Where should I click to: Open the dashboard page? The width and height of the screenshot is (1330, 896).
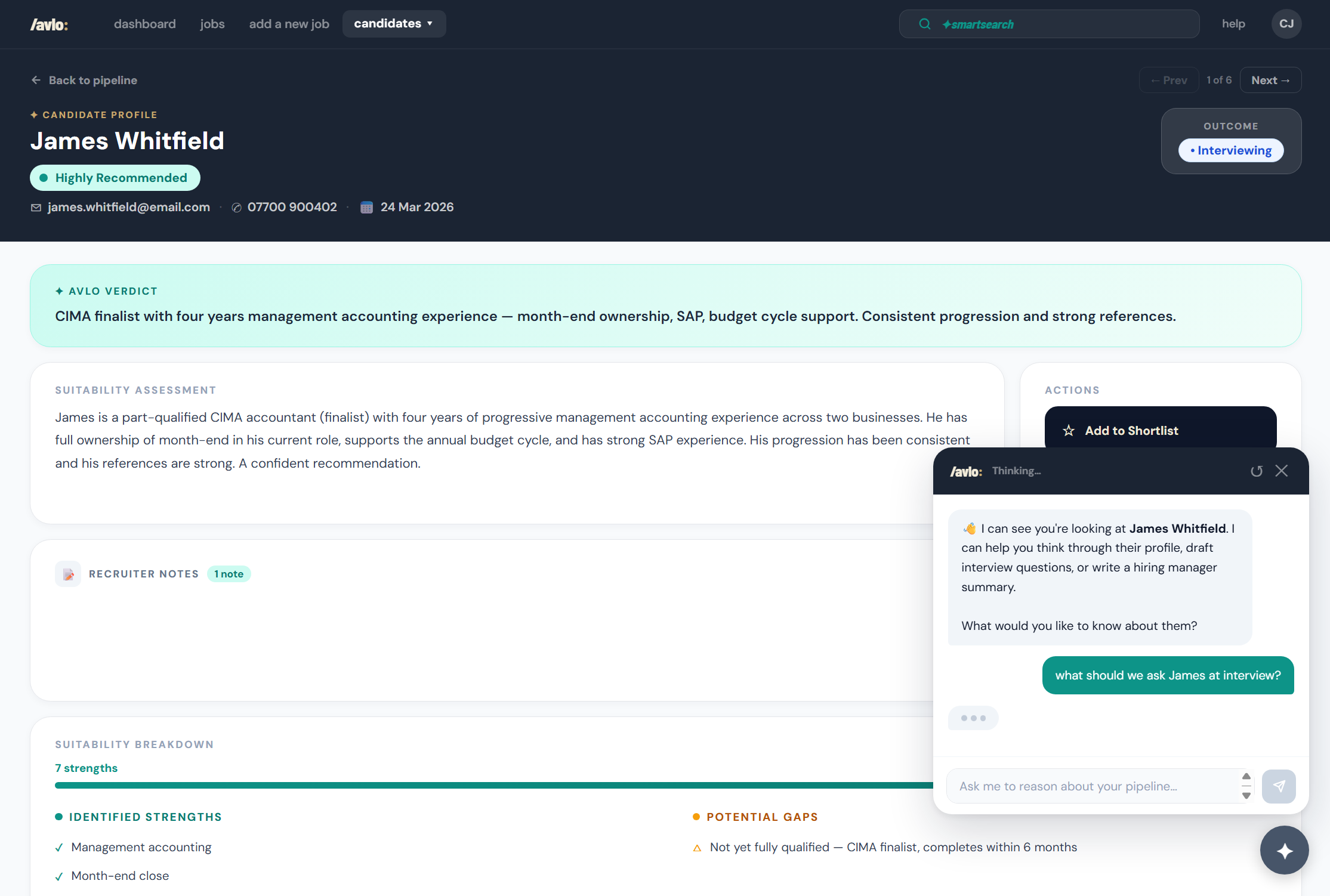145,24
